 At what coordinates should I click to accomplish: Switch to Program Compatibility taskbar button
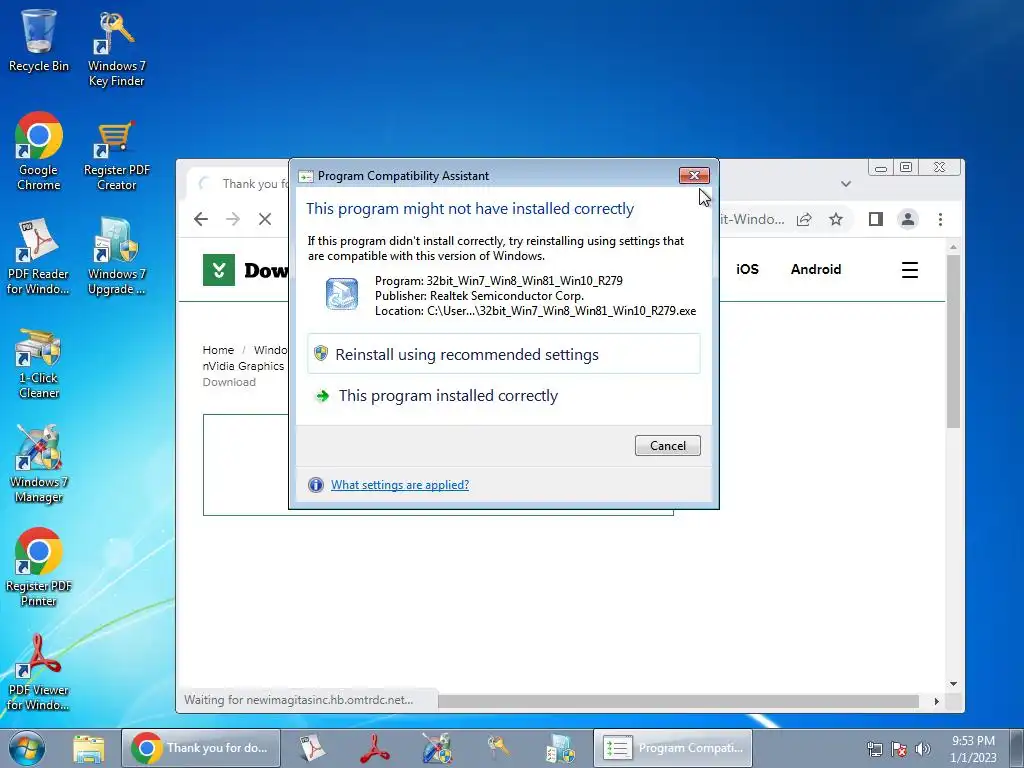pos(673,748)
